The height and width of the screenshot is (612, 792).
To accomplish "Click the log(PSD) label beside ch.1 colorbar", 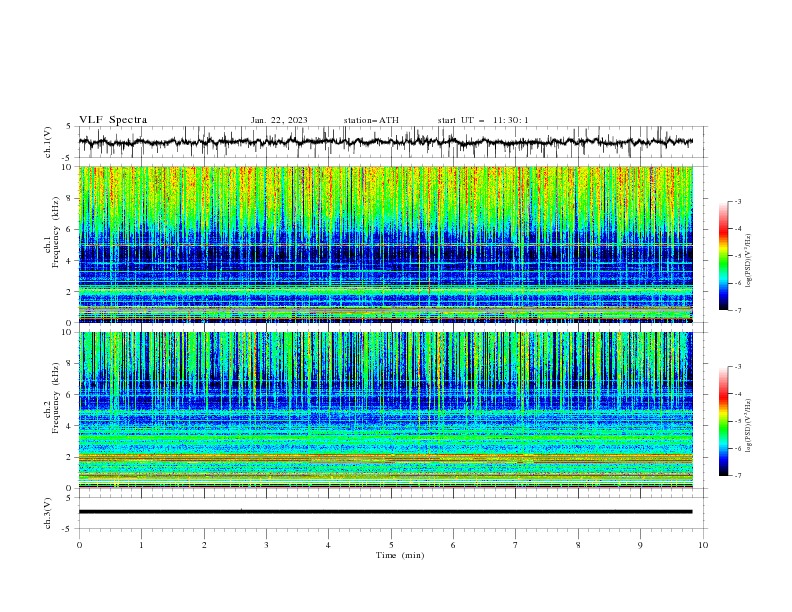I will point(748,261).
